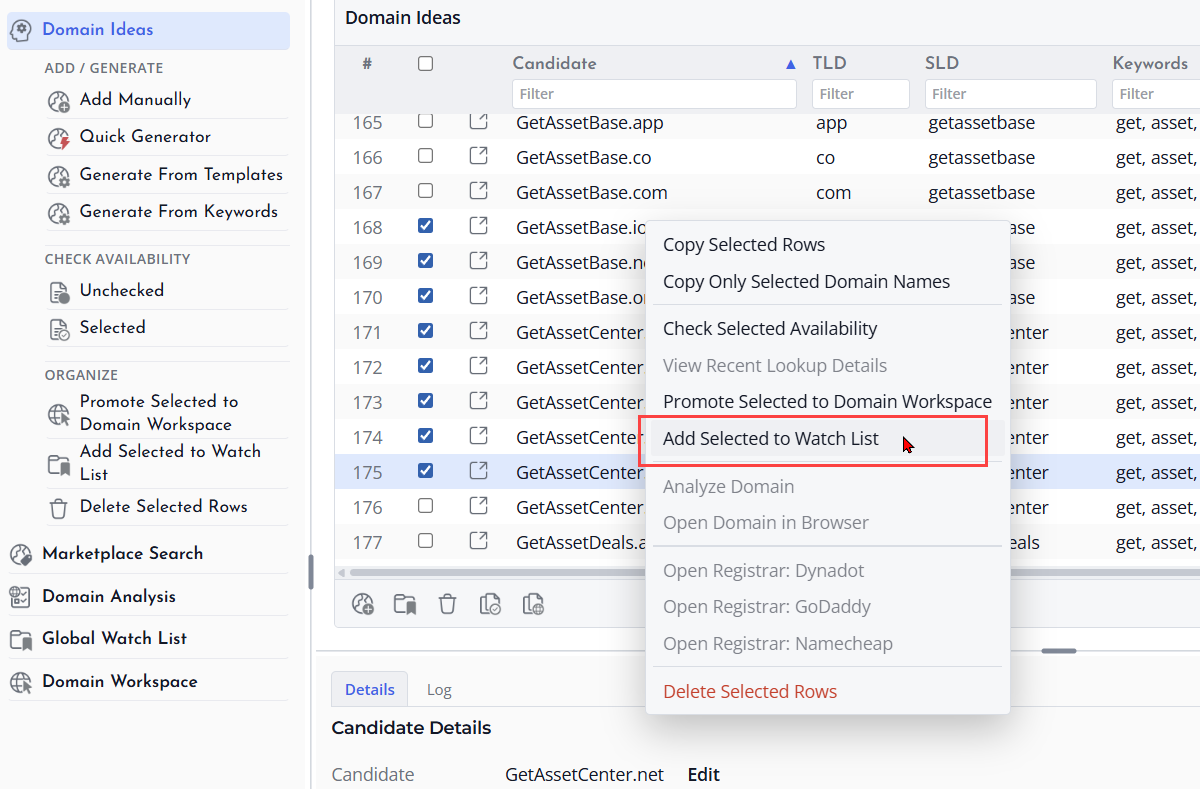
Task: Click the open-link icon in row 176
Action: pos(479,506)
